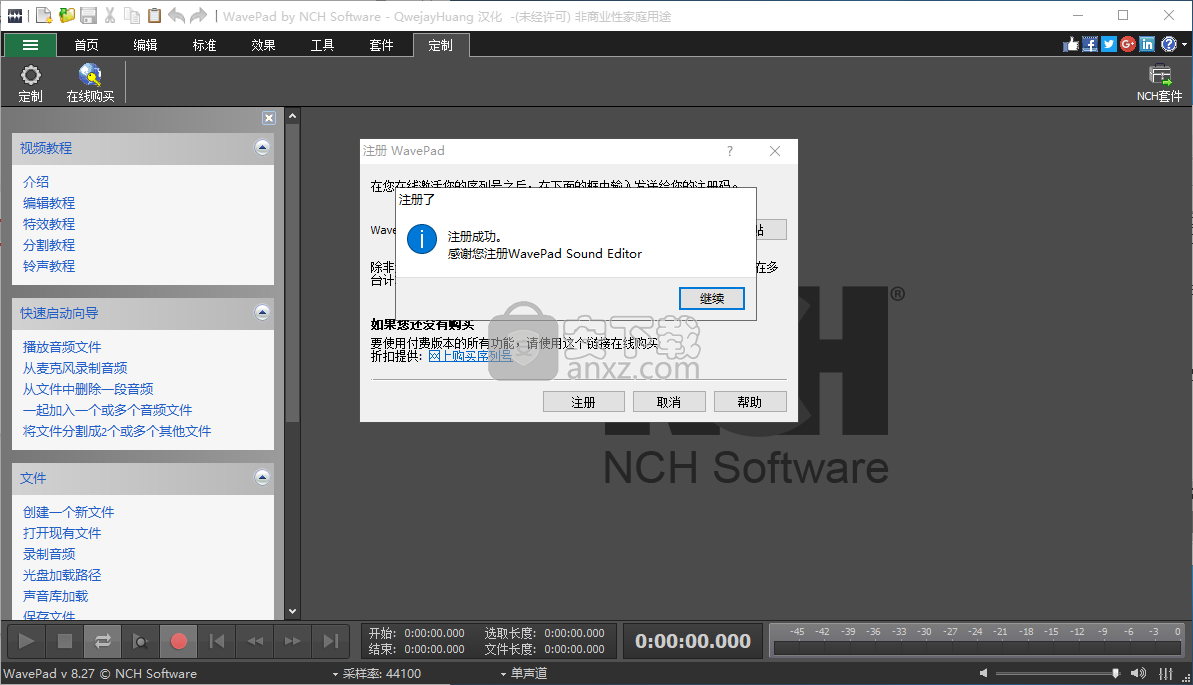Image resolution: width=1193 pixels, height=685 pixels.
Task: Open the 介绍 tutorial link
Action: tap(36, 182)
